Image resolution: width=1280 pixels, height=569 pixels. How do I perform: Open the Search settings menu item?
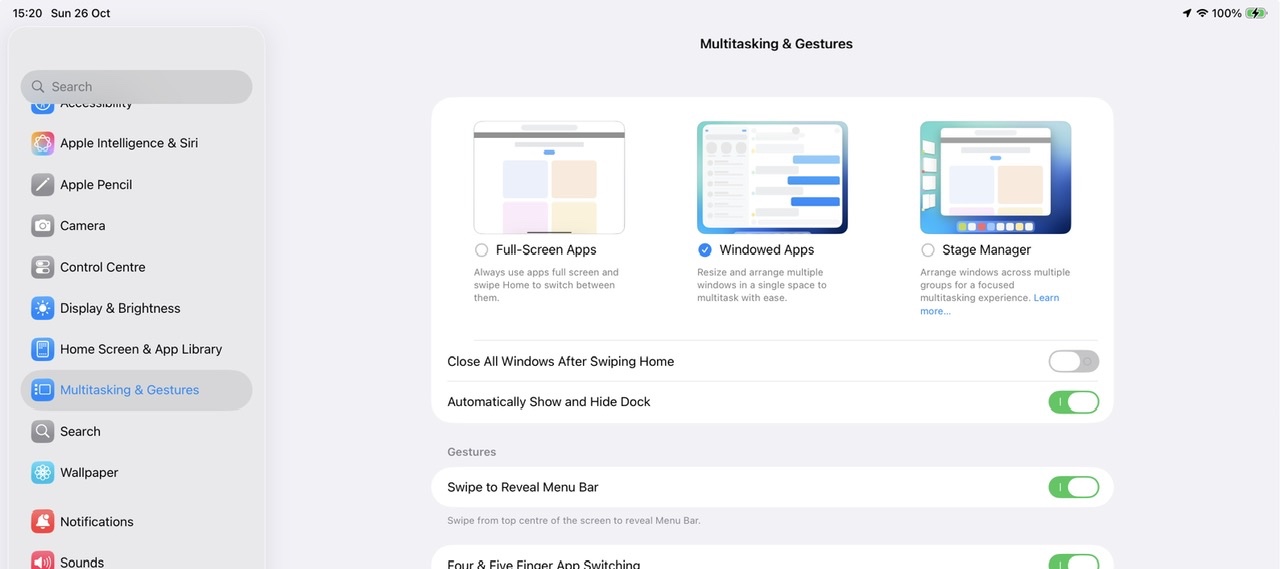[x=80, y=432]
